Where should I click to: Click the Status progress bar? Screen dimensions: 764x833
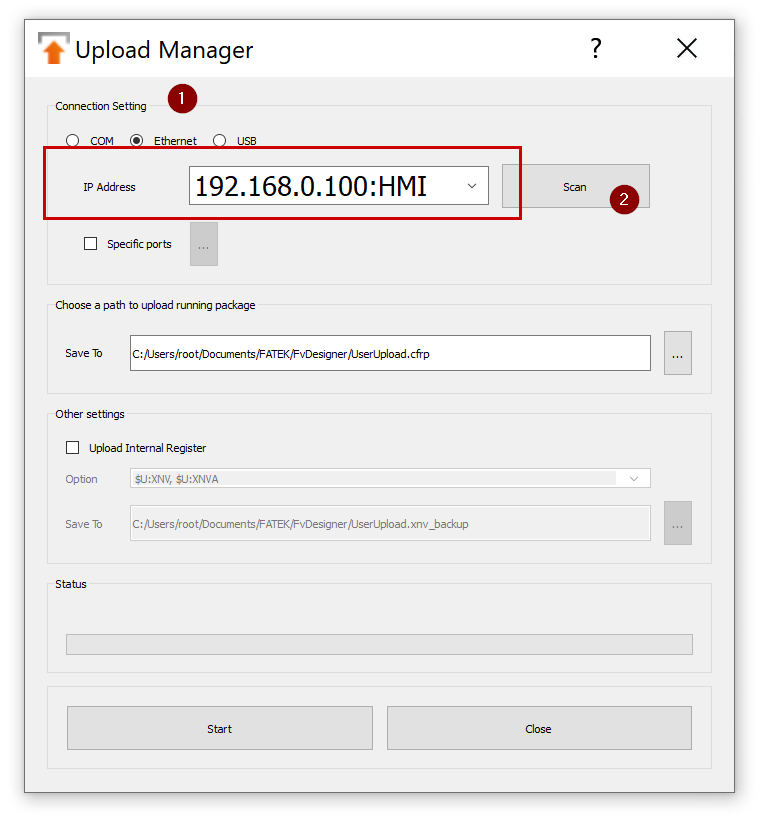pyautogui.click(x=379, y=644)
